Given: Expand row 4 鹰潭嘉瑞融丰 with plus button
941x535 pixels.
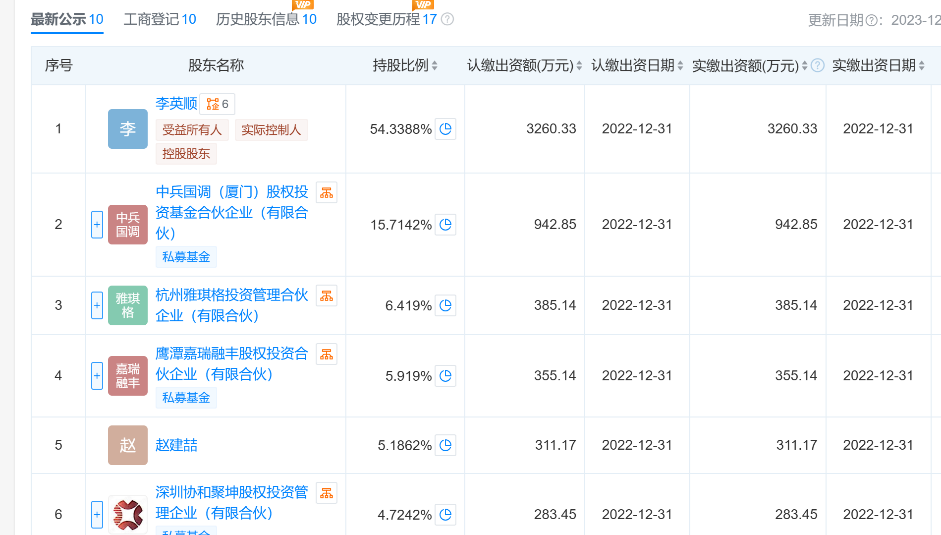Looking at the screenshot, I should point(97,376).
